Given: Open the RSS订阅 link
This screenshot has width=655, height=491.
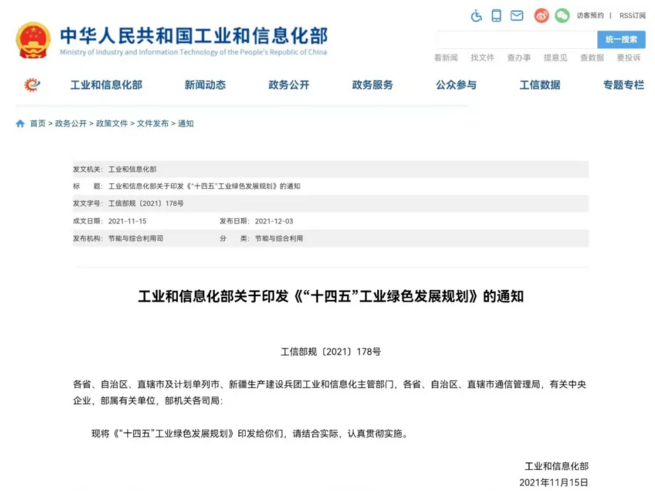Looking at the screenshot, I should point(631,16).
